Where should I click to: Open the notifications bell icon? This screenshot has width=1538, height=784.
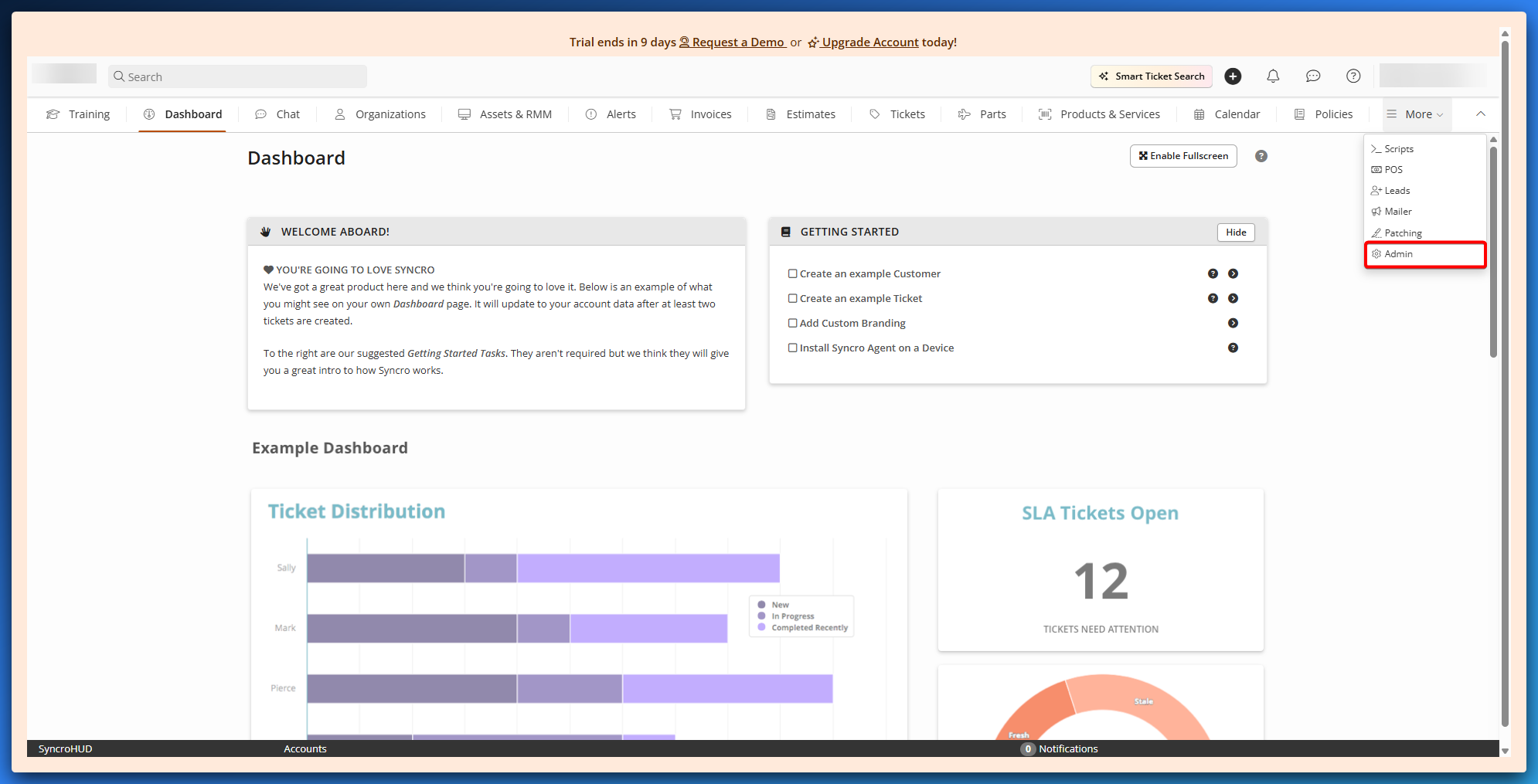click(1273, 76)
